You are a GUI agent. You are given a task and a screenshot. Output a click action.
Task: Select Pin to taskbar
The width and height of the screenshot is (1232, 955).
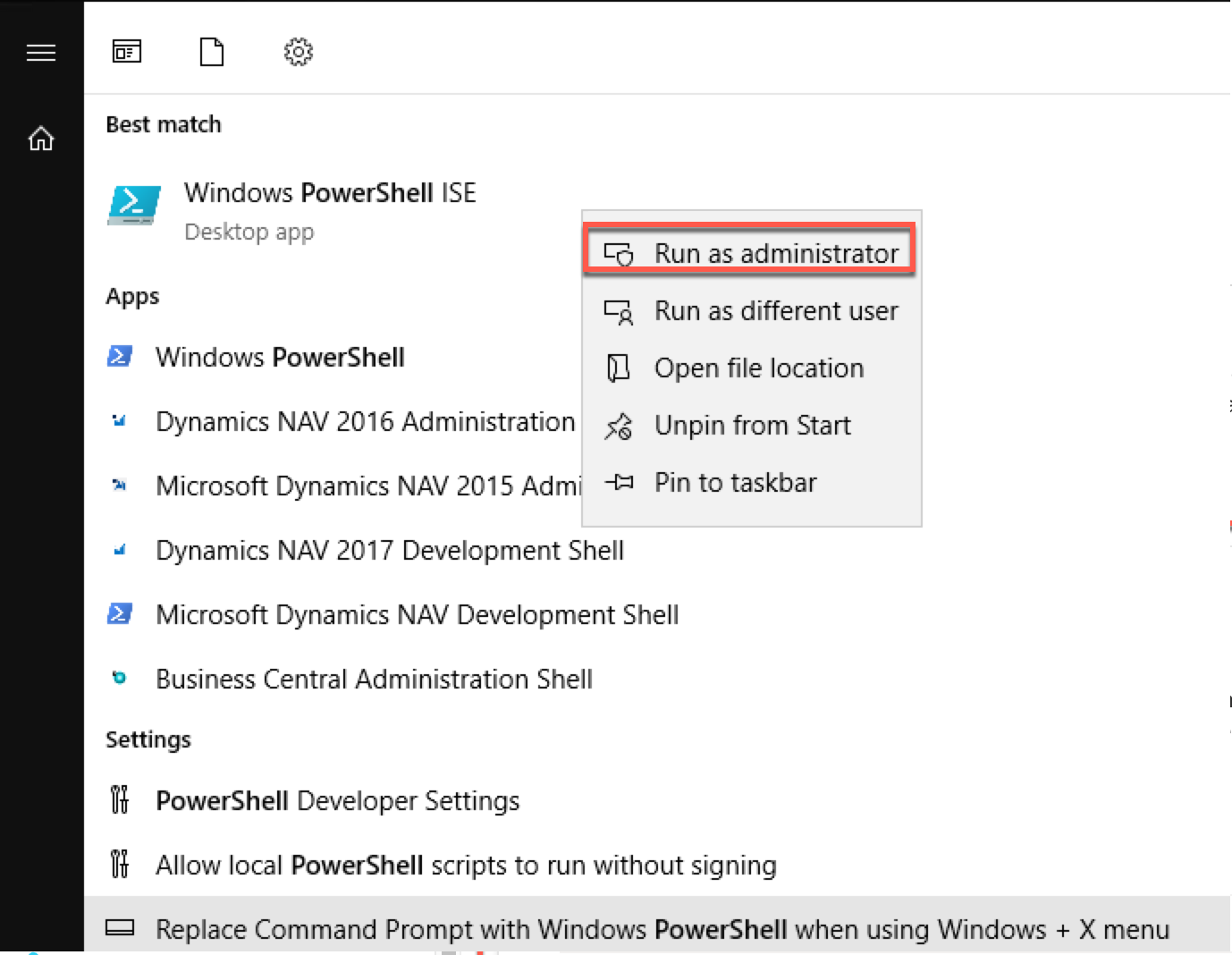(x=751, y=483)
